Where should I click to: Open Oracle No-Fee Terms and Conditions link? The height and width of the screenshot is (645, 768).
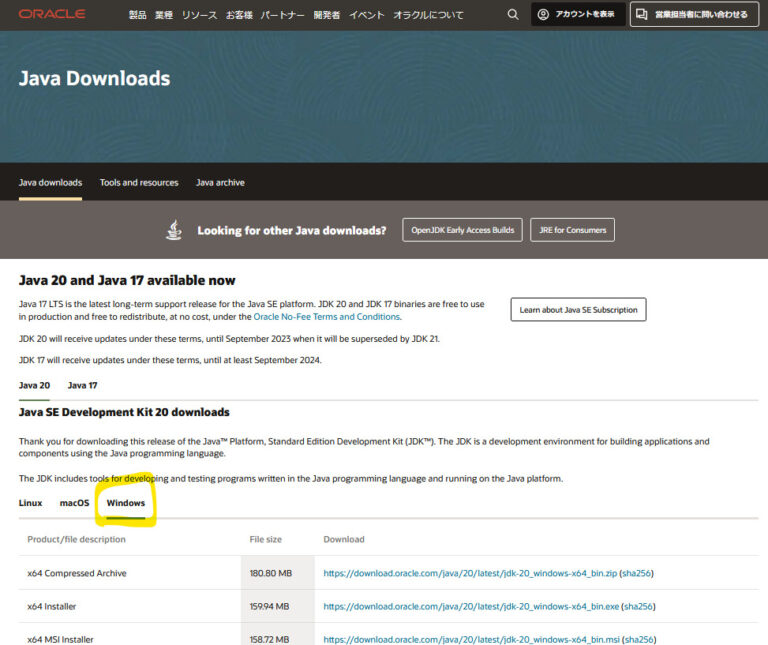[326, 317]
